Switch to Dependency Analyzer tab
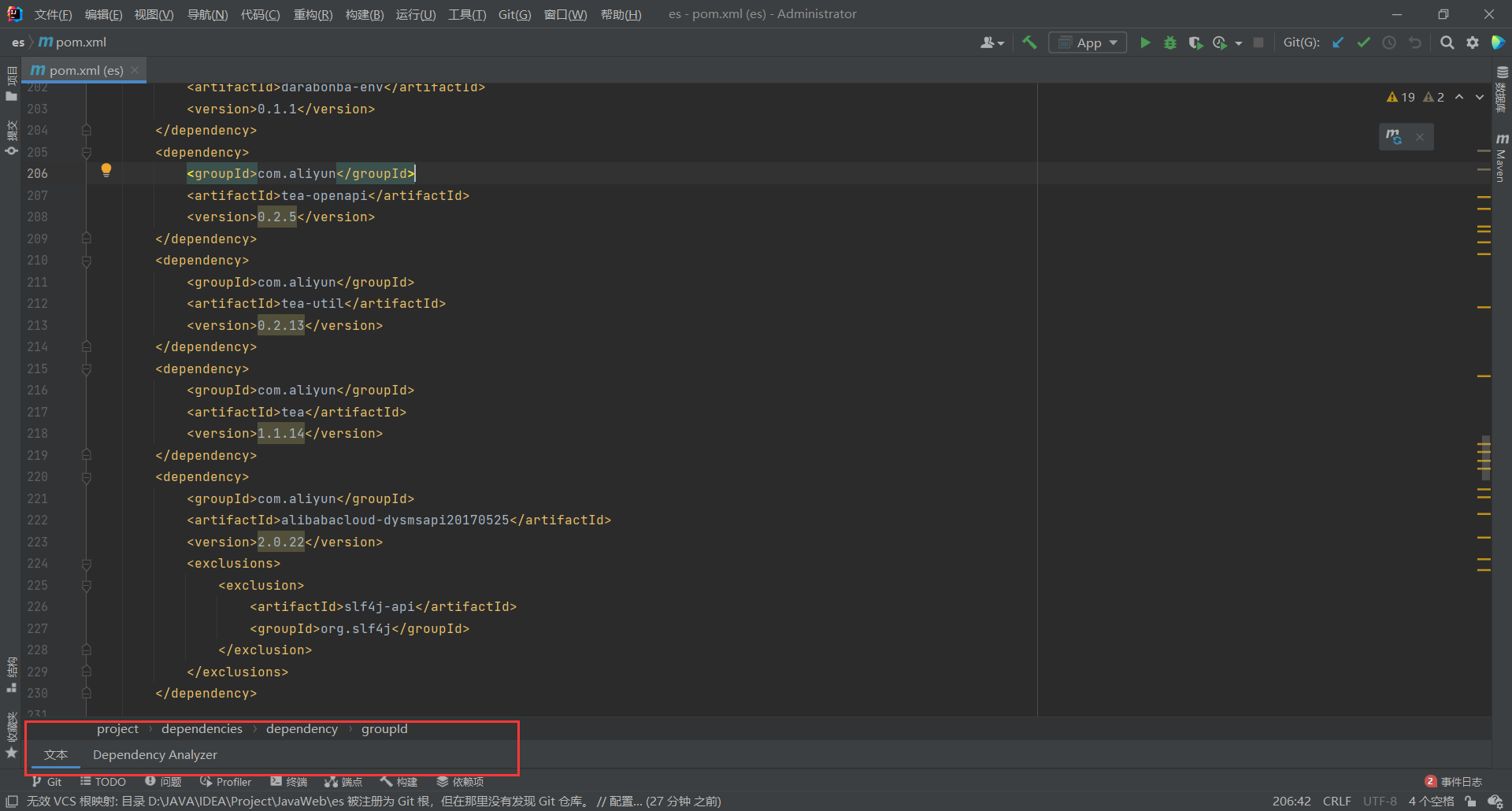Viewport: 1512px width, 811px height. (154, 754)
